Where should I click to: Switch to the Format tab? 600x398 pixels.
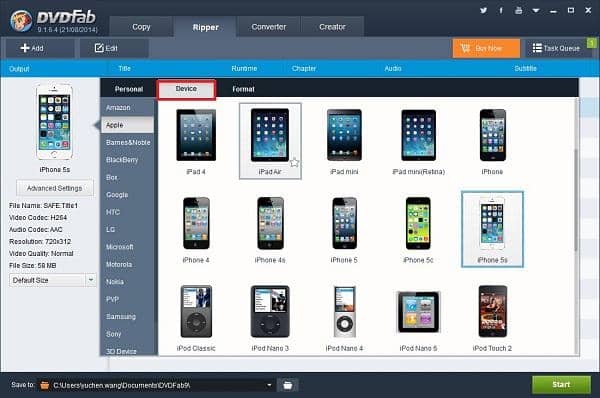coord(243,89)
